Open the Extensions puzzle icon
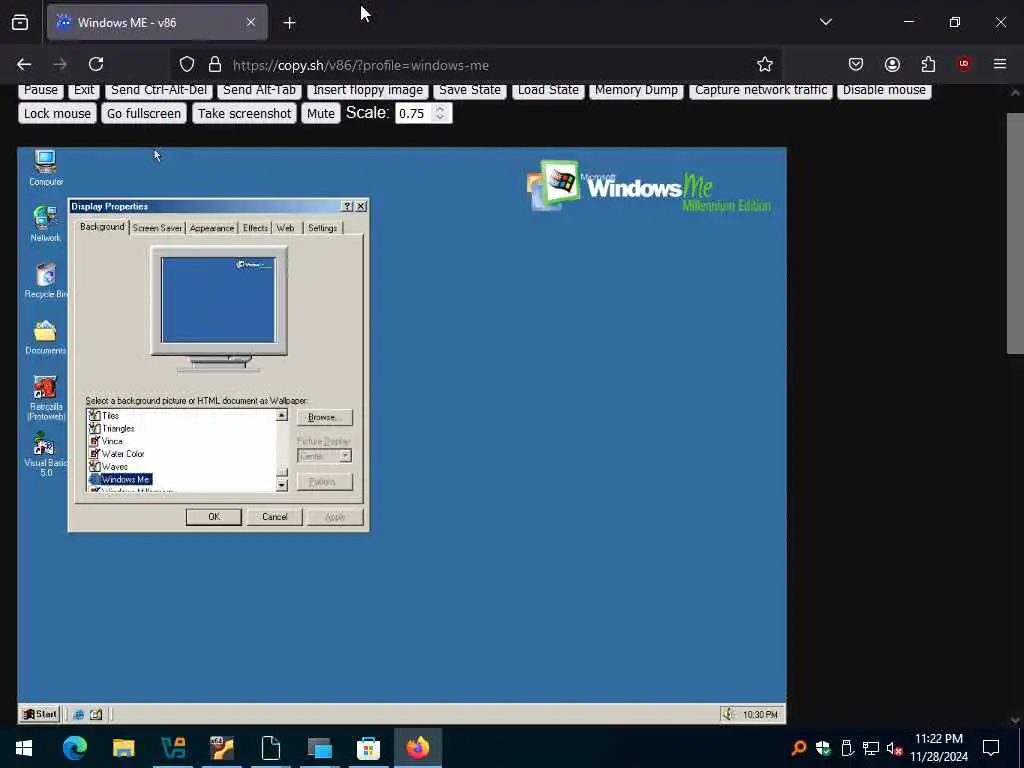1024x768 pixels. pyautogui.click(x=928, y=64)
